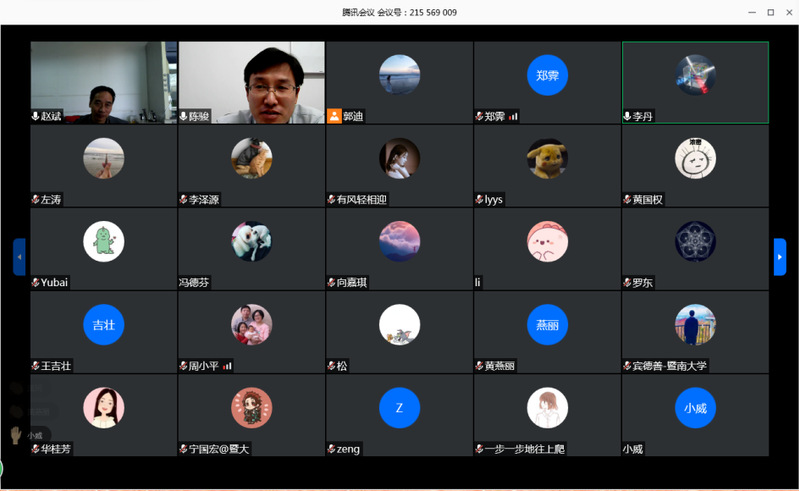Click signal strength icon next to 郑霁

pyautogui.click(x=514, y=116)
